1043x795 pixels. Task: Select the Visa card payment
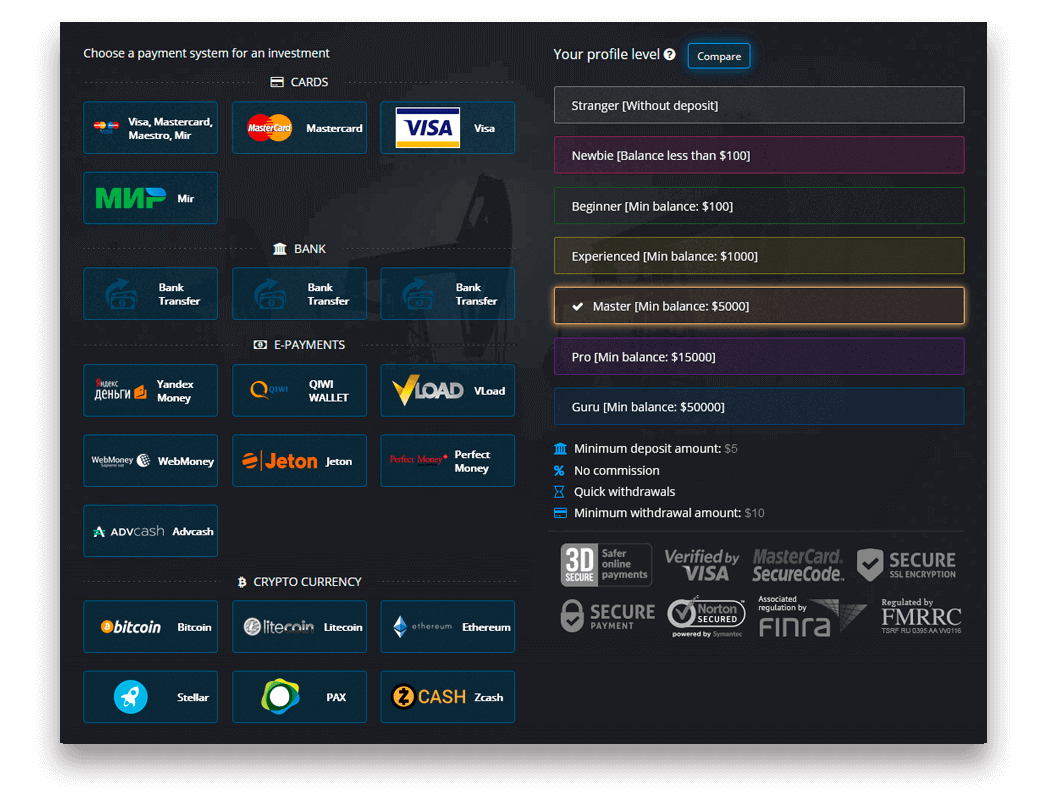coord(448,128)
